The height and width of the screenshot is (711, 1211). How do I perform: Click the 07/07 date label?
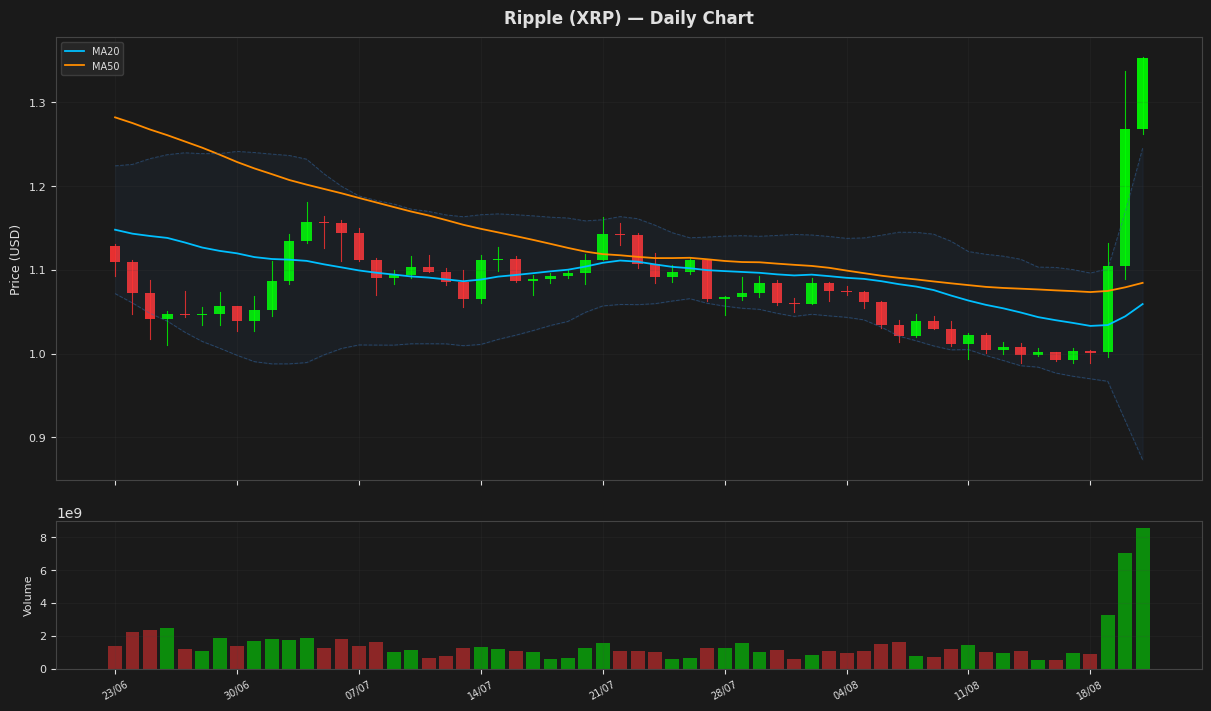[x=359, y=689]
